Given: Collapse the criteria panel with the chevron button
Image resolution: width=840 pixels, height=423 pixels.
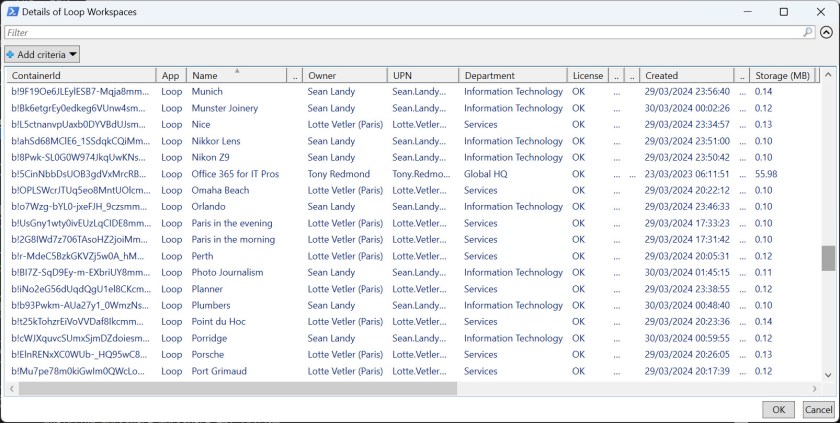Looking at the screenshot, I should click(x=826, y=33).
